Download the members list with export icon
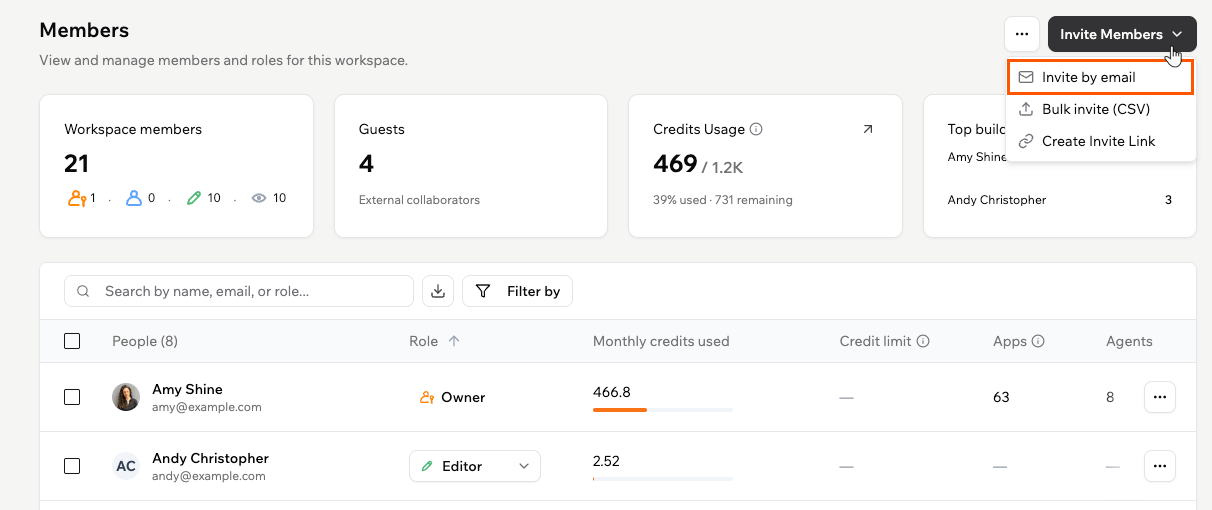 click(438, 291)
